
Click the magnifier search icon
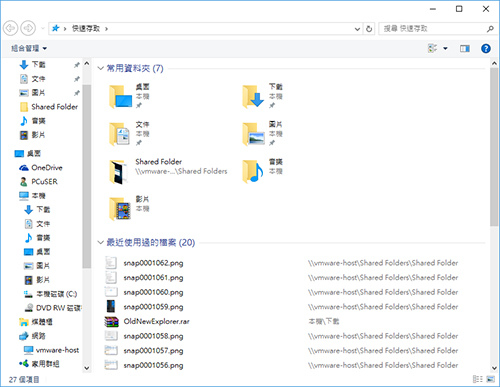click(x=490, y=29)
